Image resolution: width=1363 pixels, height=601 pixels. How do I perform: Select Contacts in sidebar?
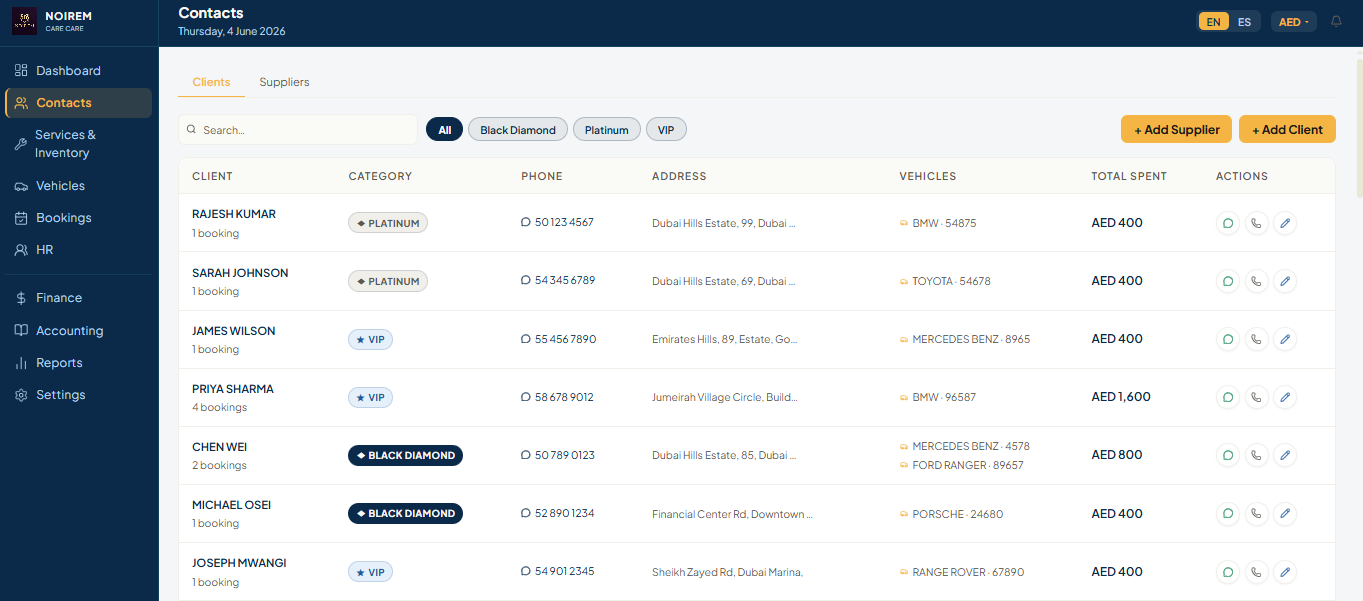click(78, 103)
